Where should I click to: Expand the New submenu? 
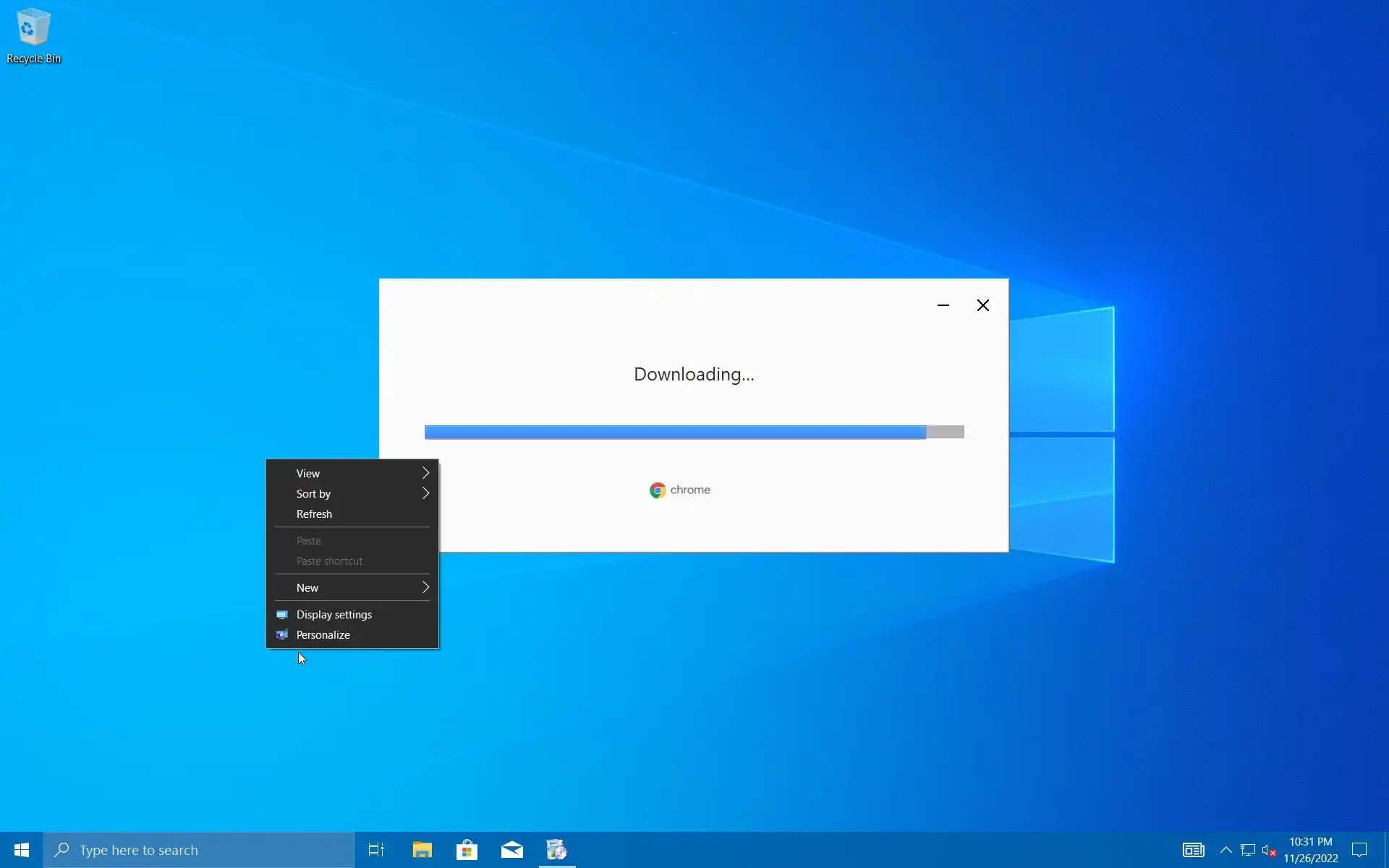(x=352, y=587)
